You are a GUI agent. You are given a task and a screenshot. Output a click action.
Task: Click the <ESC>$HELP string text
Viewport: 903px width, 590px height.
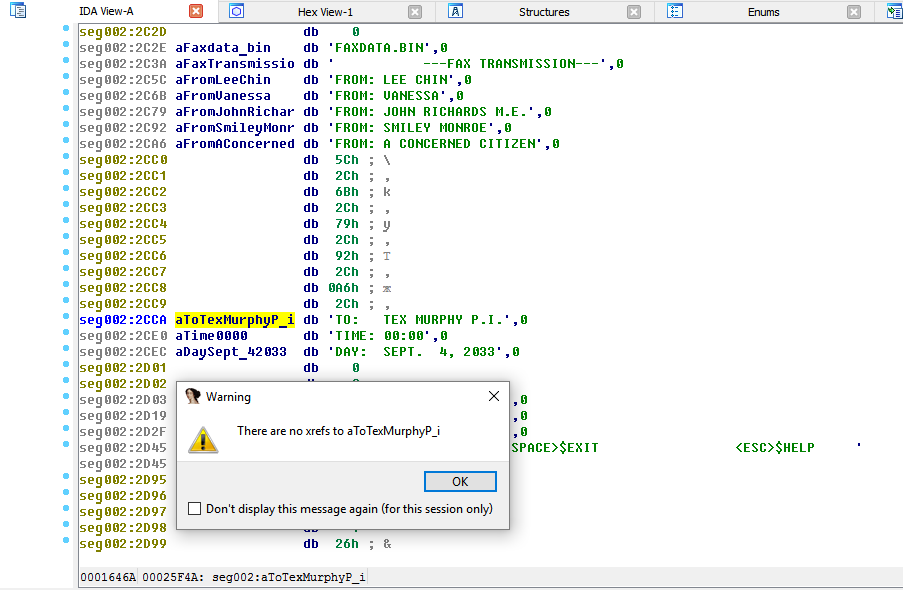click(x=775, y=448)
